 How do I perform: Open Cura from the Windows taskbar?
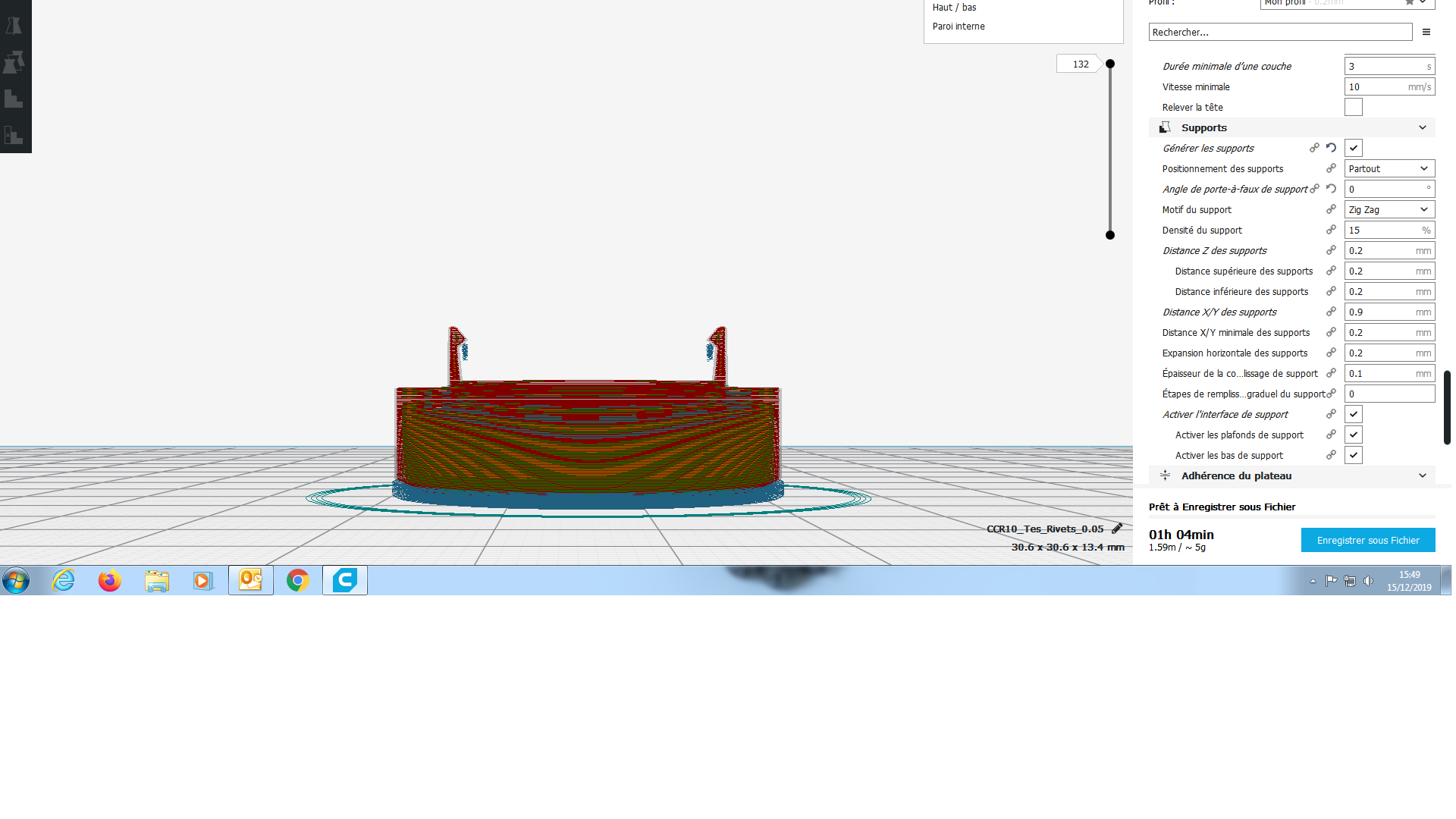pos(345,580)
